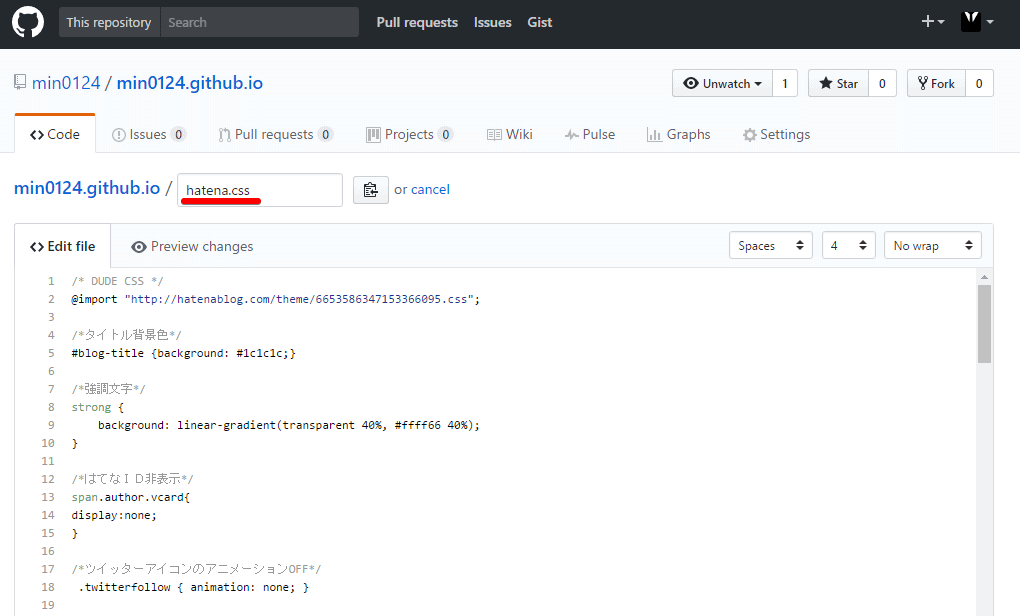Screen dimensions: 1020x616
Task: Open the Projects tab
Action: [x=409, y=134]
